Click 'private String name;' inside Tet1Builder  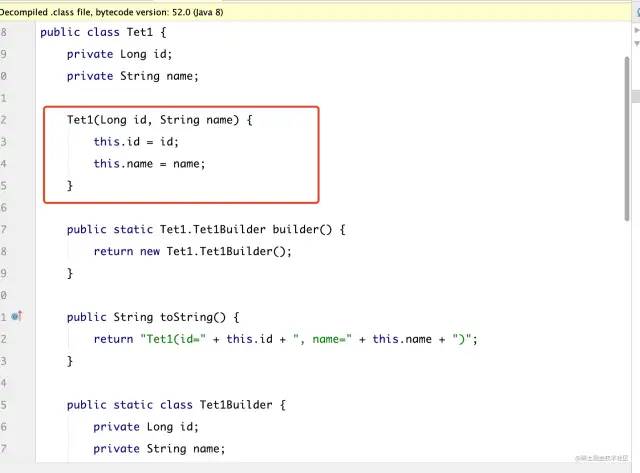159,449
